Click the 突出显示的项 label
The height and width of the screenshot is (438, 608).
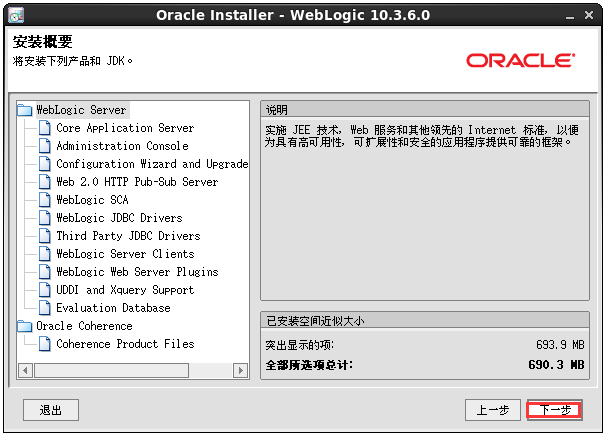pyautogui.click(x=299, y=345)
